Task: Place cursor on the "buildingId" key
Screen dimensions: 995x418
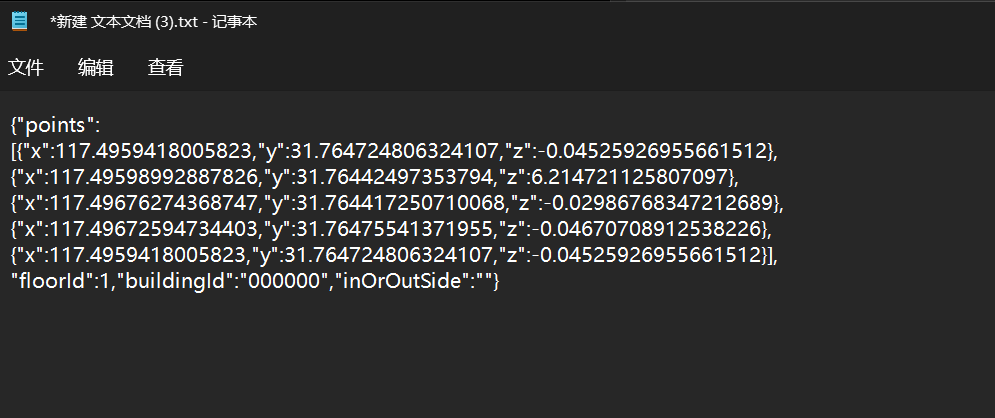Action: (176, 281)
